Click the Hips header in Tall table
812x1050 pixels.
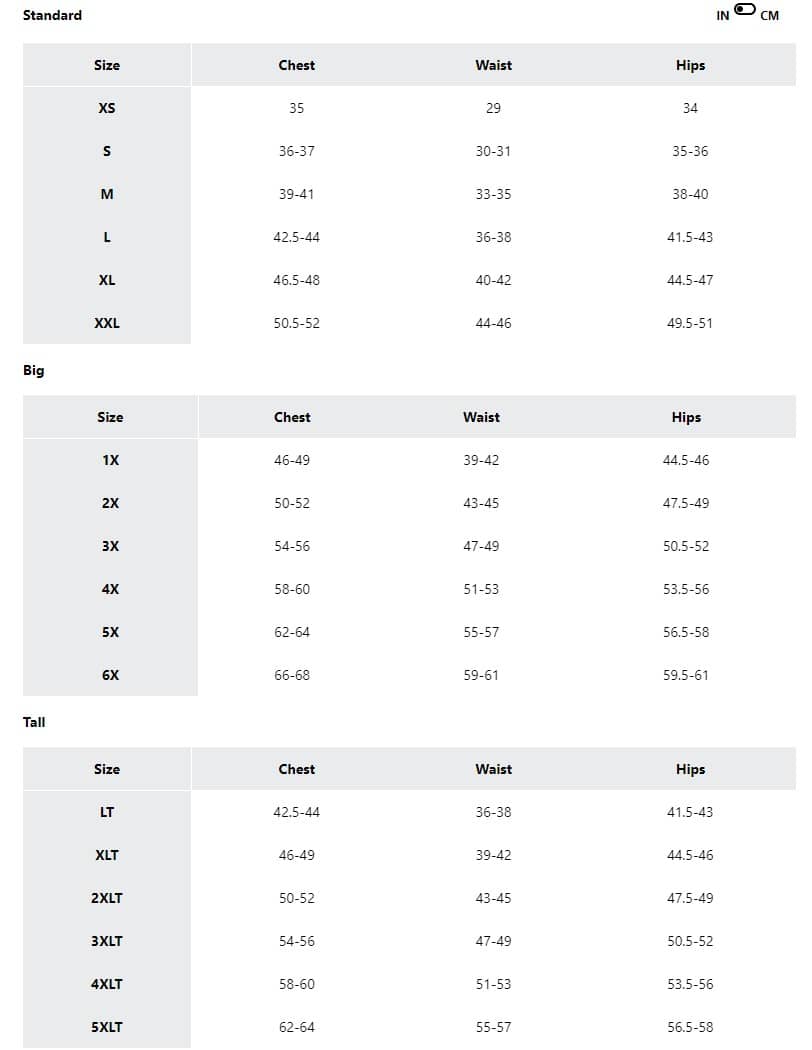[690, 769]
